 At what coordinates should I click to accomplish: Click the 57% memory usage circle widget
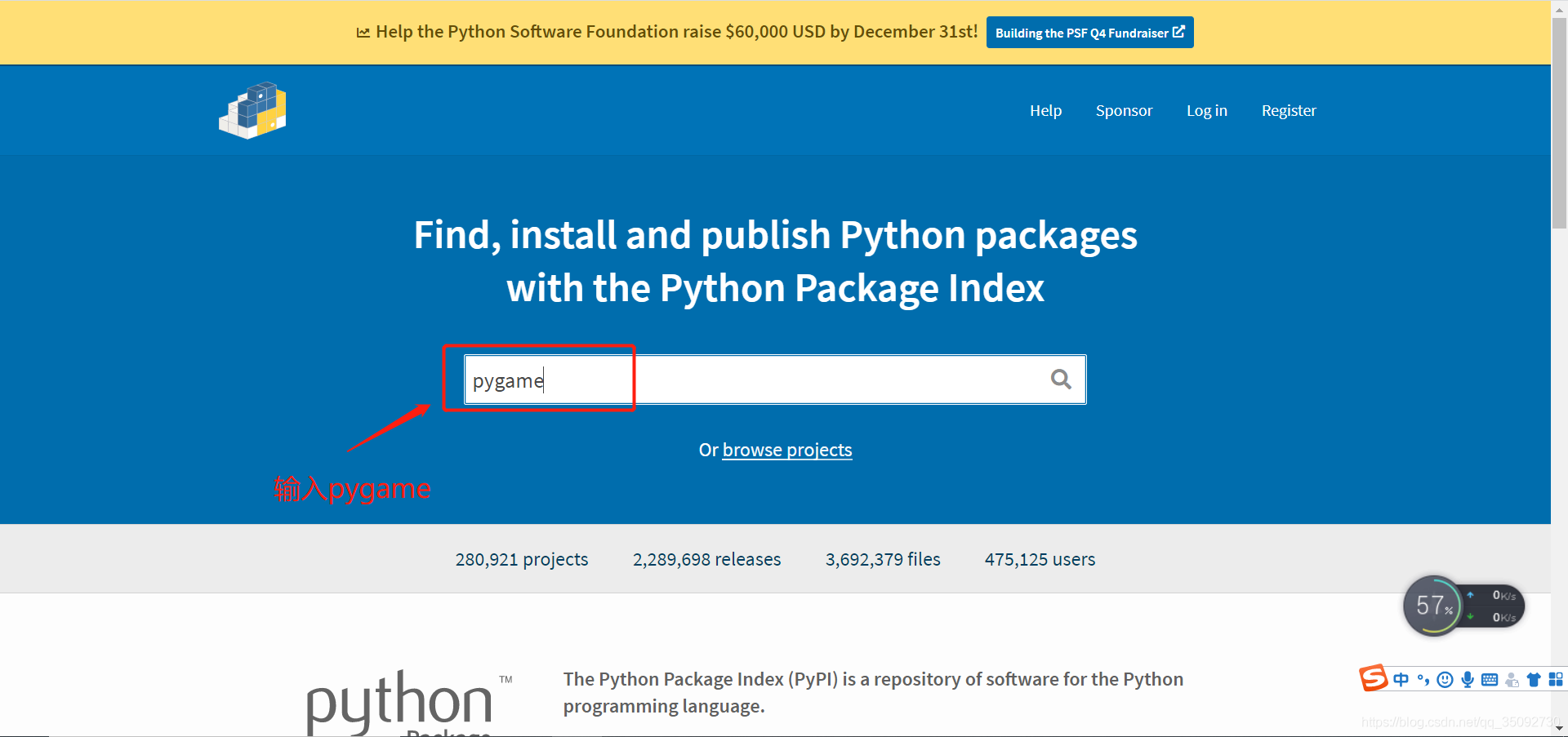point(1433,606)
